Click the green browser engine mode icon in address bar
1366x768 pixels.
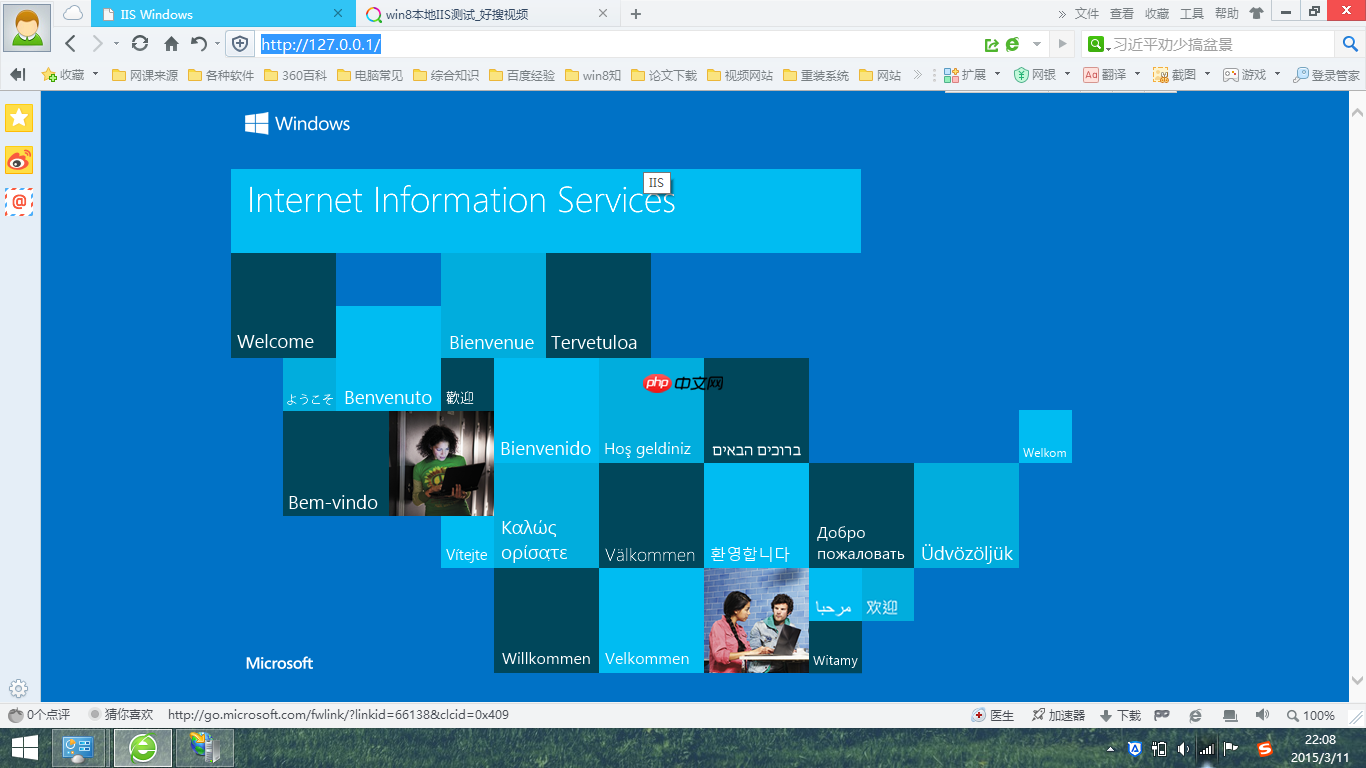click(1013, 44)
